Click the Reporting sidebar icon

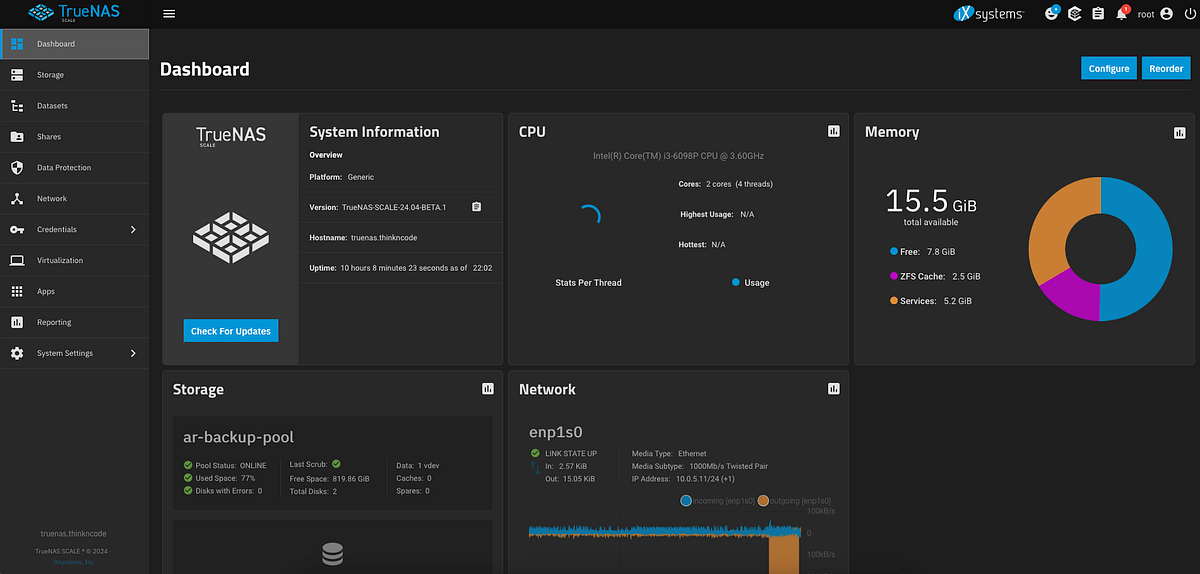pos(17,323)
